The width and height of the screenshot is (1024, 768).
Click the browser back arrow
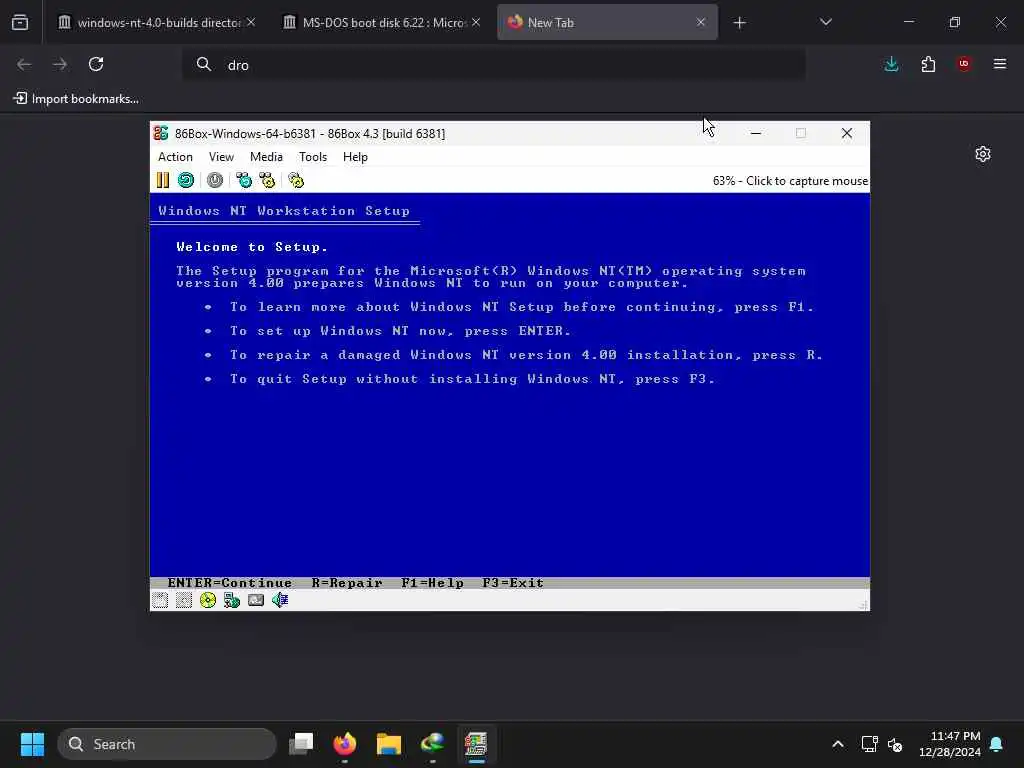[24, 64]
